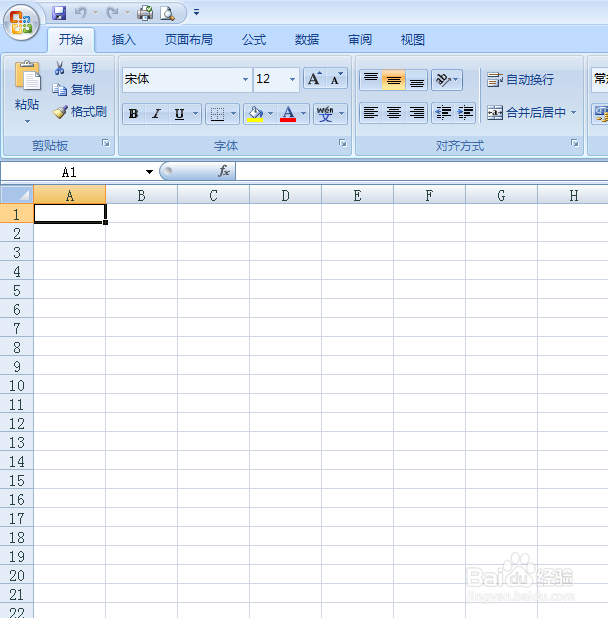Click the fx insert function icon
This screenshot has width=608, height=618.
pos(224,171)
